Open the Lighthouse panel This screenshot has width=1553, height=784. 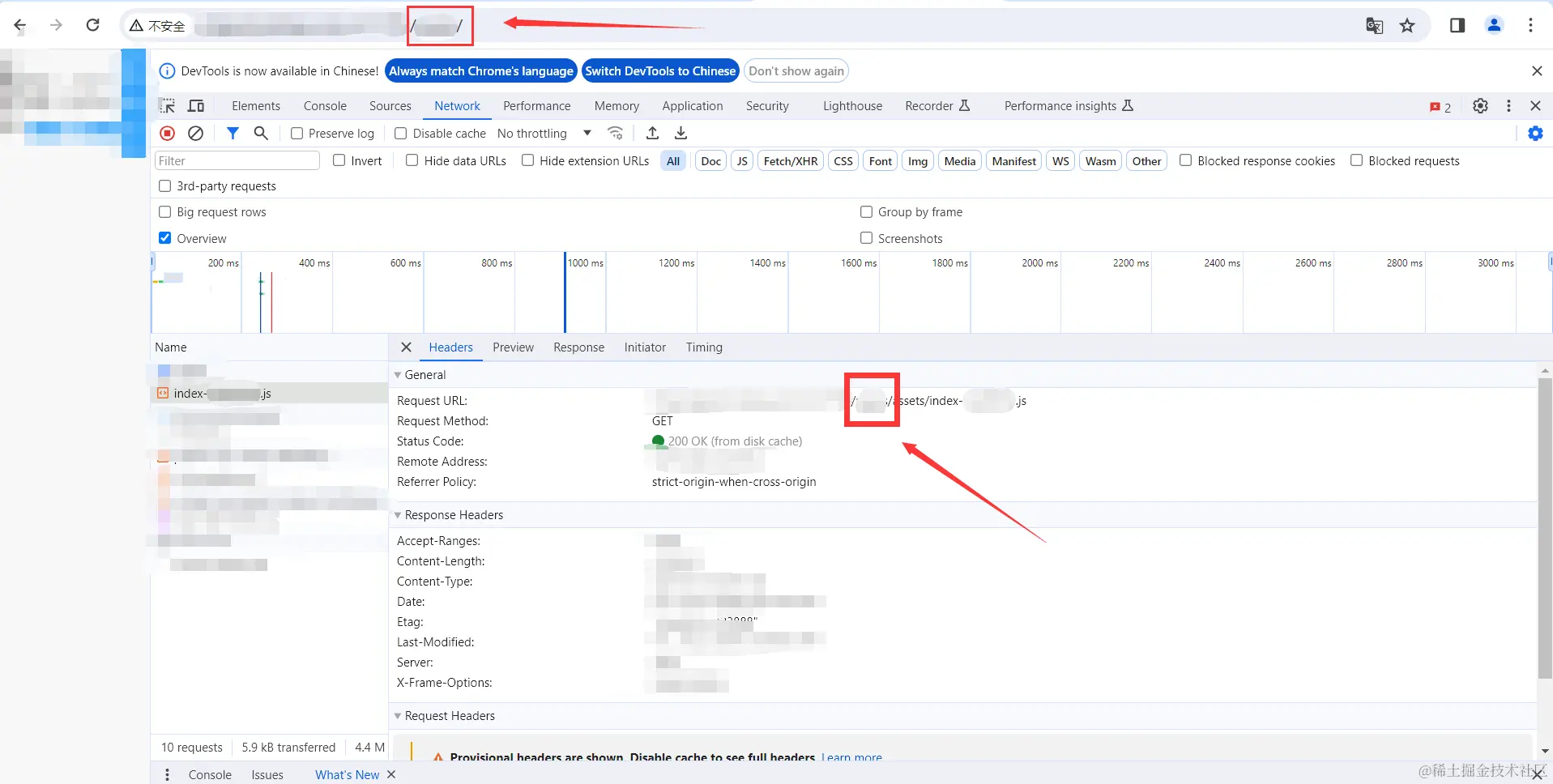[x=852, y=106]
